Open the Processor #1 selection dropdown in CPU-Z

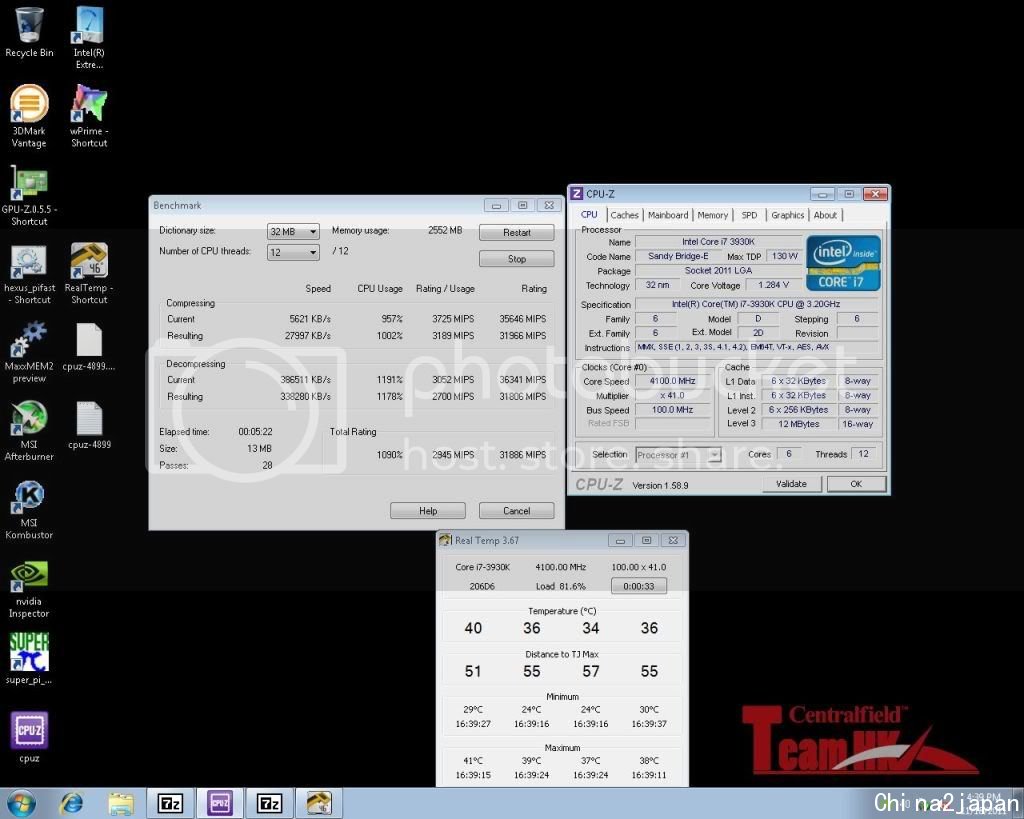tap(678, 455)
